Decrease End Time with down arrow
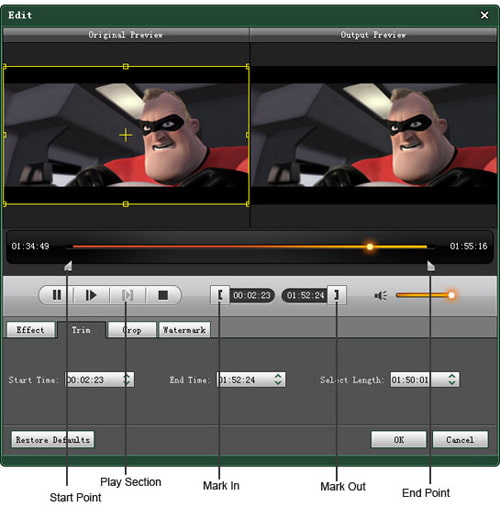This screenshot has height=507, width=500. coord(278,383)
